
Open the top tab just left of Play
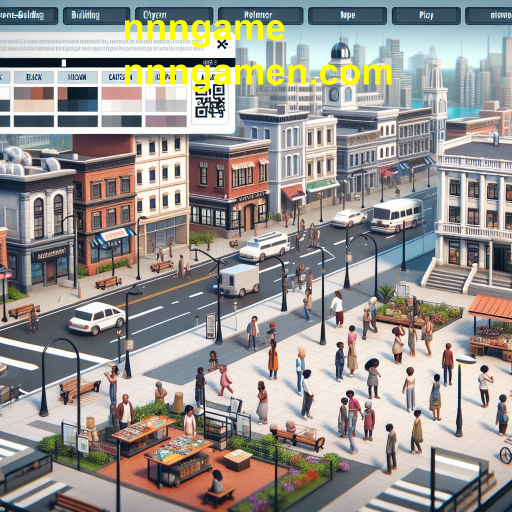click(347, 16)
